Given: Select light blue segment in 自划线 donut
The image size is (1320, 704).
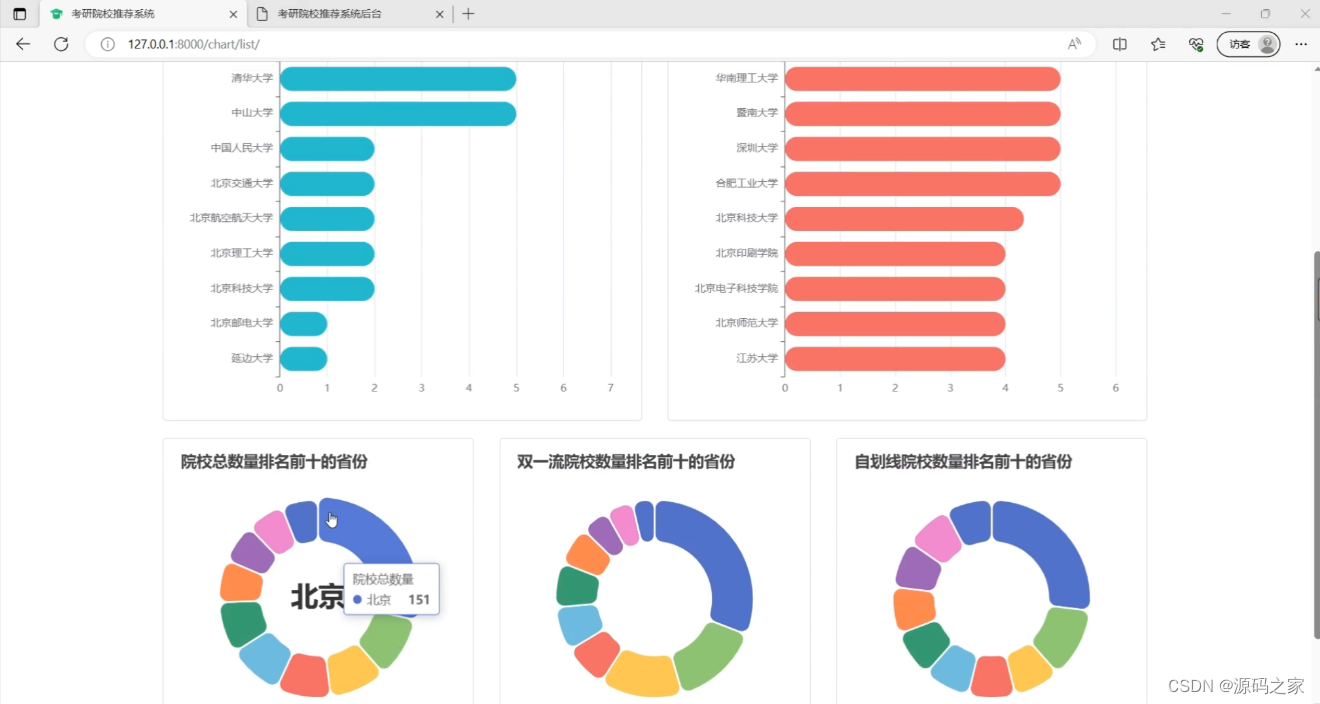Looking at the screenshot, I should tap(953, 668).
